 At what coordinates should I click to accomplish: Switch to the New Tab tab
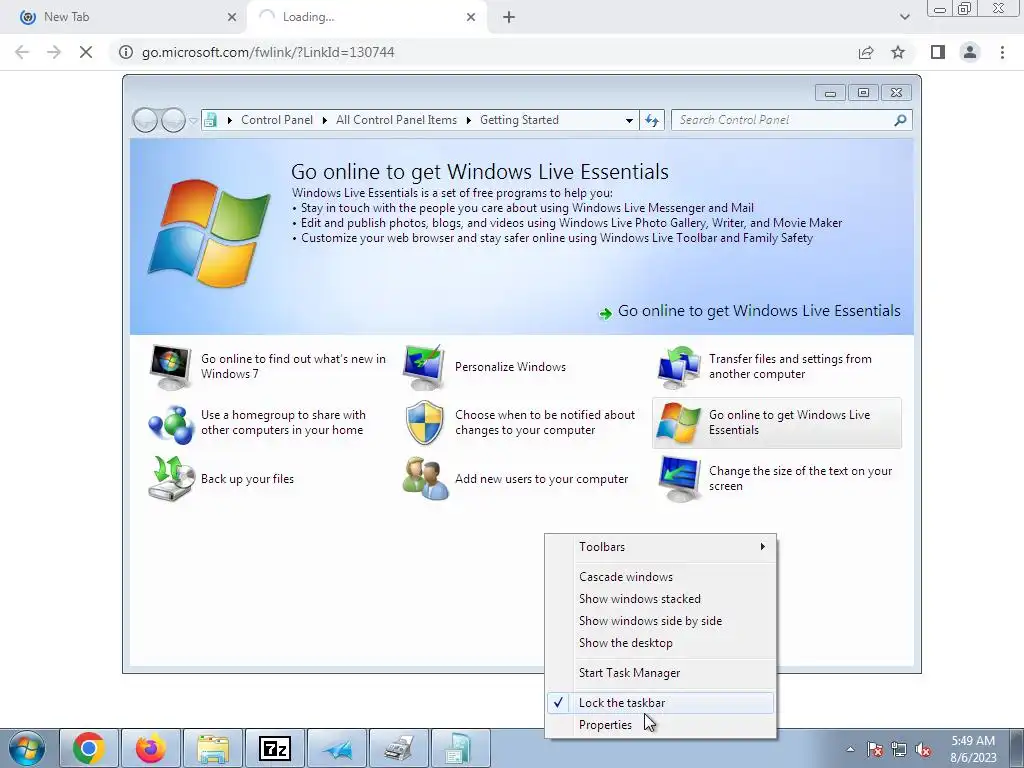(x=123, y=17)
